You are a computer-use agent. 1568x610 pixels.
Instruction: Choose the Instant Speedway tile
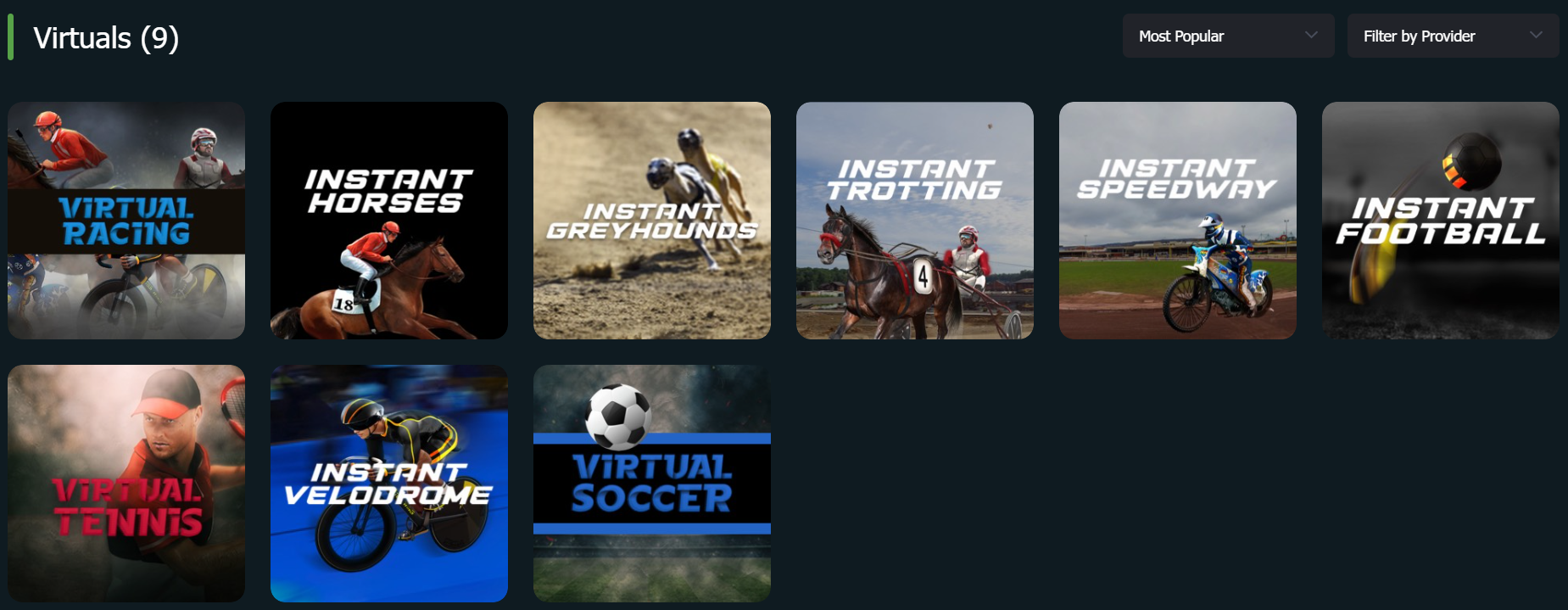coord(1178,221)
